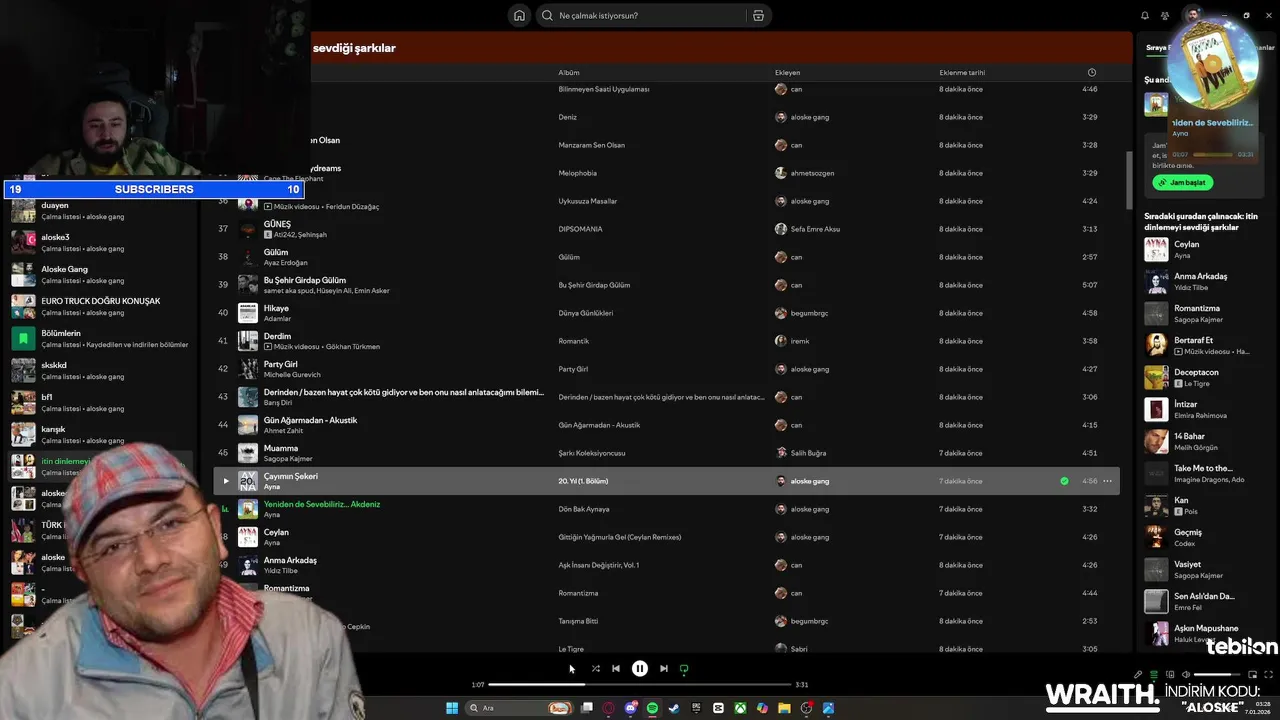The width and height of the screenshot is (1280, 720).
Task: Sort by Eklenme tarihi column header
Action: tap(962, 72)
